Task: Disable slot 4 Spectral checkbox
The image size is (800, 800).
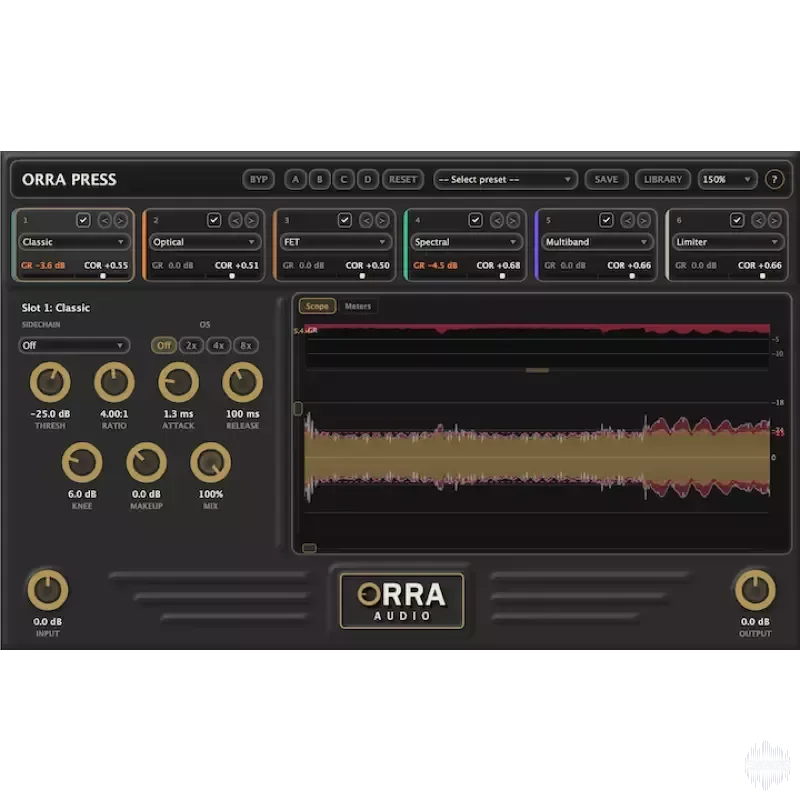Action: (x=476, y=220)
